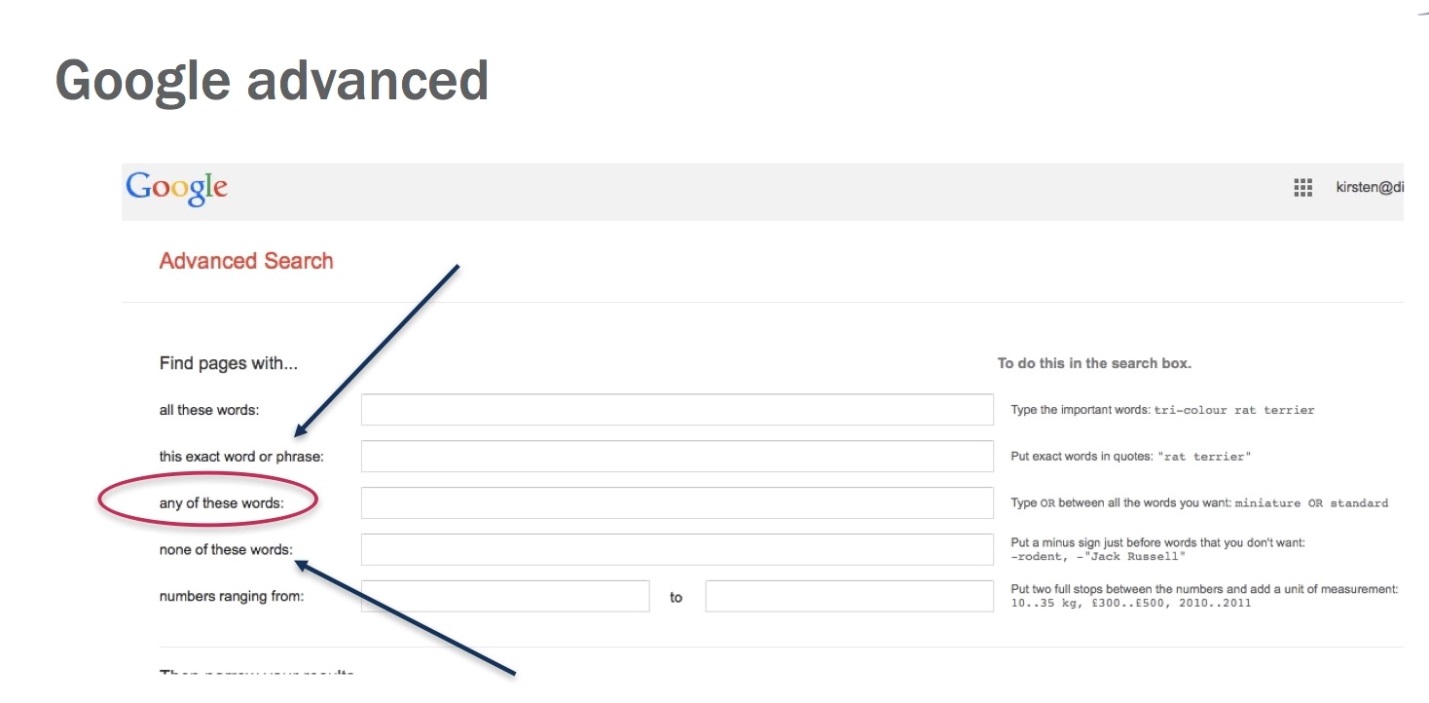Select the "any of these words" text box
Viewport: 1429px width, 703px height.
pos(677,503)
